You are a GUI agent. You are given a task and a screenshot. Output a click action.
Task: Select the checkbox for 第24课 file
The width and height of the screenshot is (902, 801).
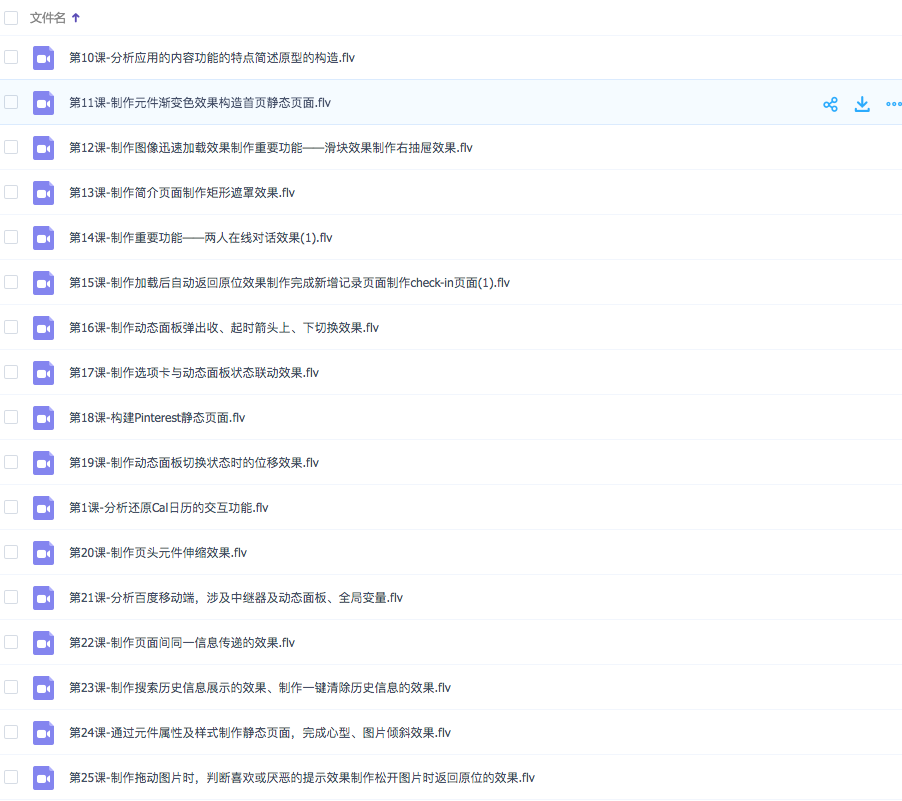point(11,732)
